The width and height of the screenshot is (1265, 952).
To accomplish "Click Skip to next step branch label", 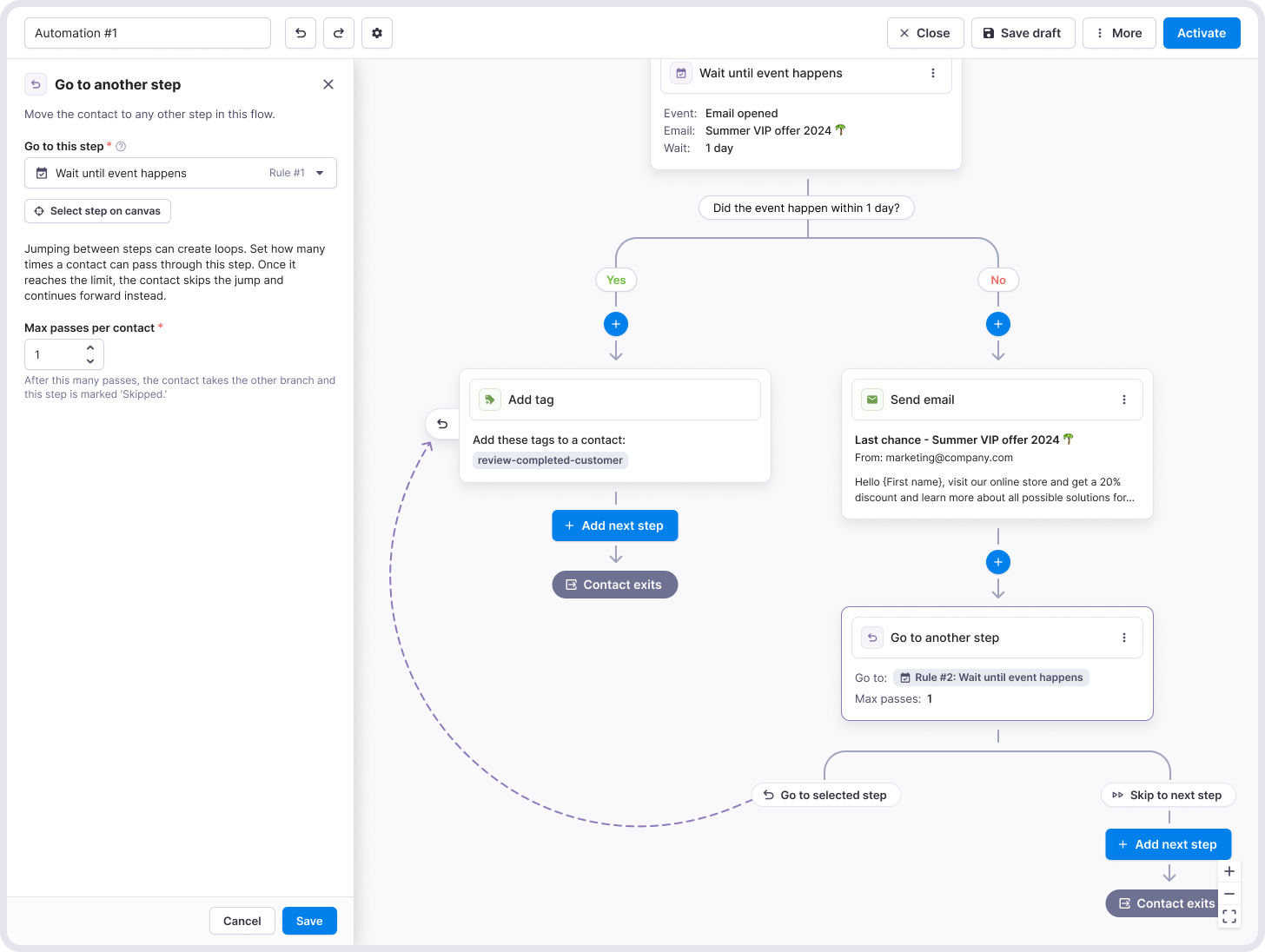I will [x=1168, y=795].
